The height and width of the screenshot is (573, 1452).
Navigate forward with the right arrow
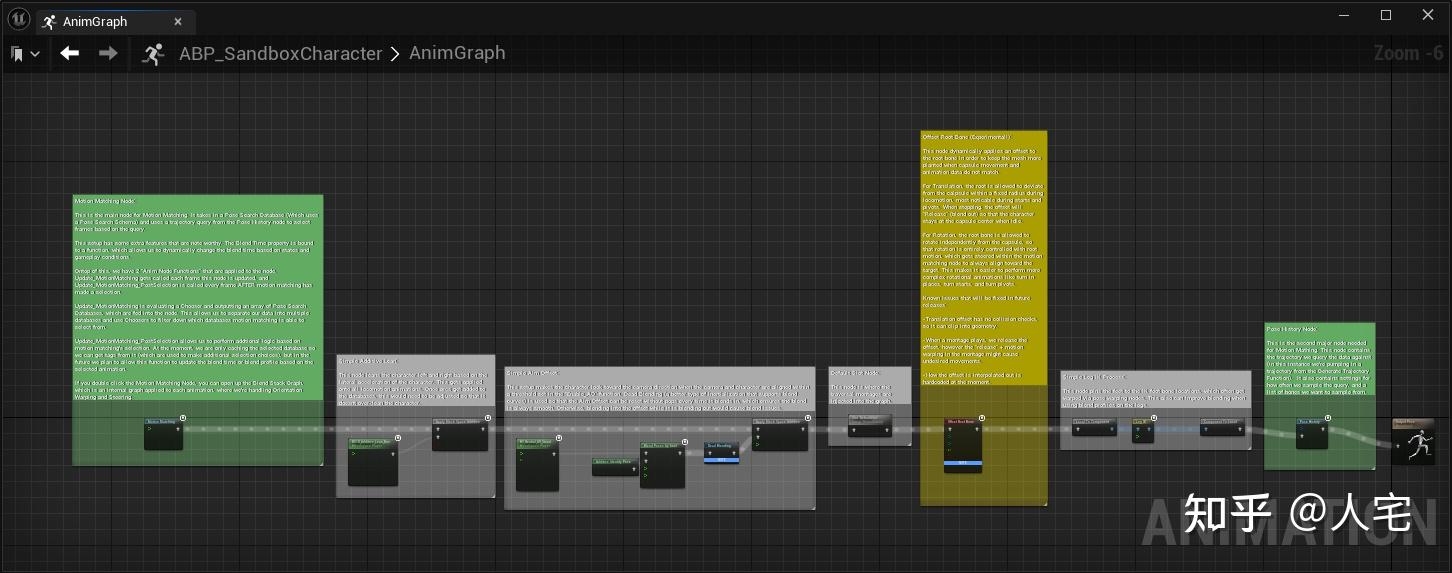[x=108, y=53]
